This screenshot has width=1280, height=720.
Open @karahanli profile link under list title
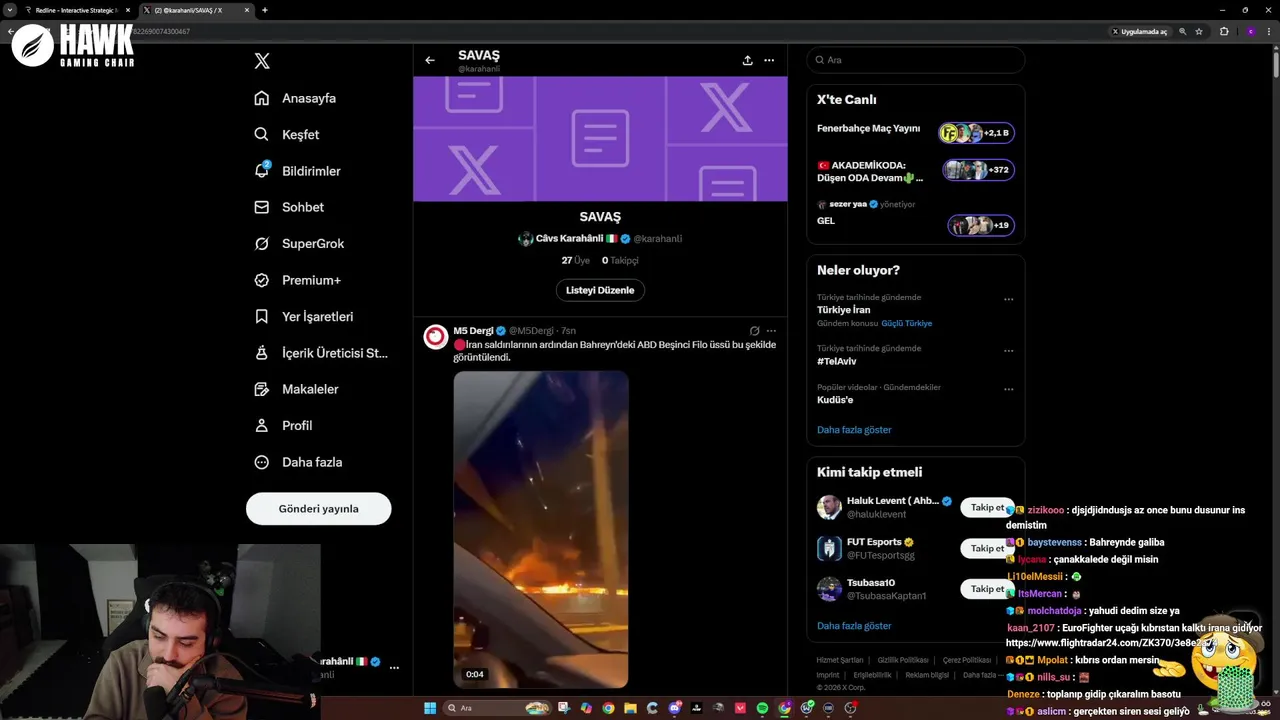(x=657, y=239)
